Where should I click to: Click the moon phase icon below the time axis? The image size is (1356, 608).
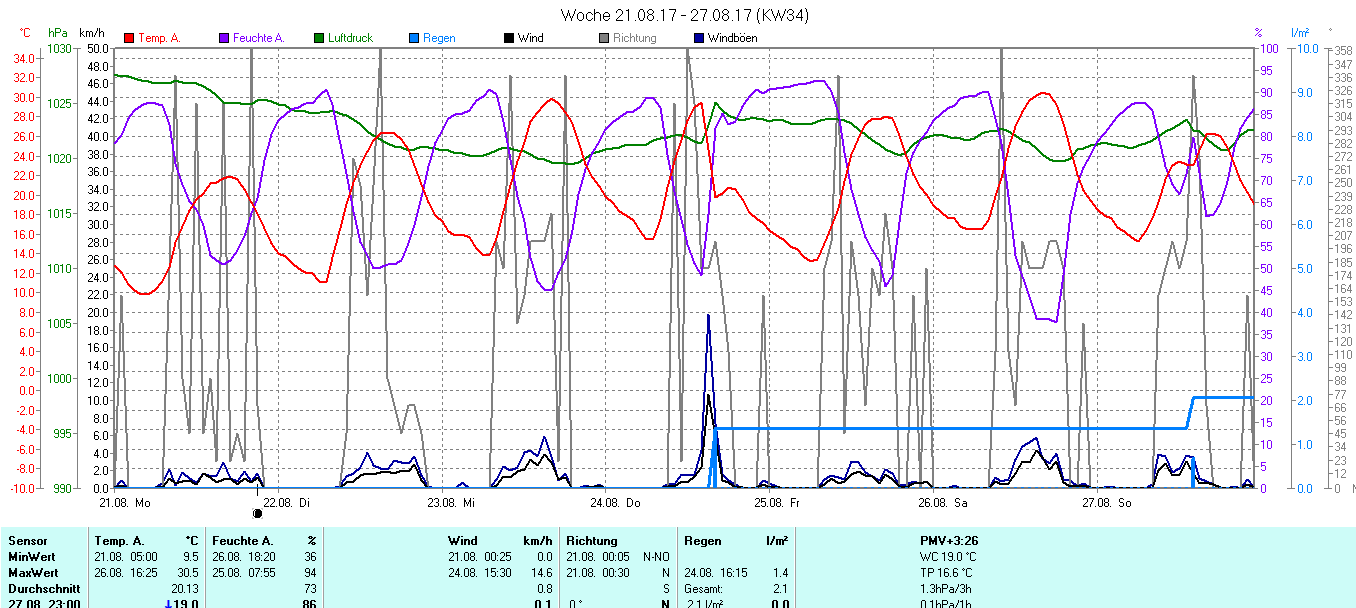tap(257, 513)
